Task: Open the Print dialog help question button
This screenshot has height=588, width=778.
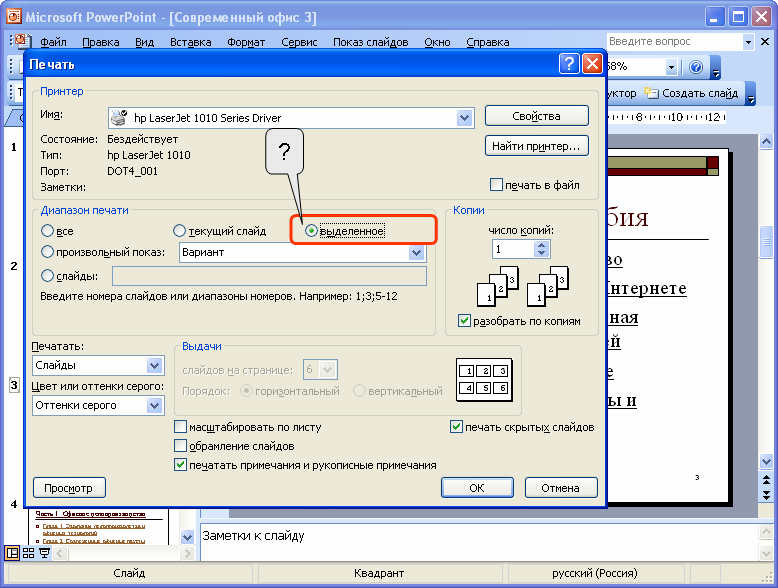Action: pyautogui.click(x=569, y=64)
